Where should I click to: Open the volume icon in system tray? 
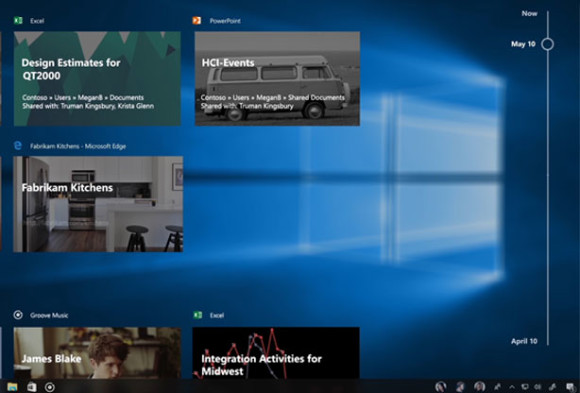pyautogui.click(x=537, y=387)
